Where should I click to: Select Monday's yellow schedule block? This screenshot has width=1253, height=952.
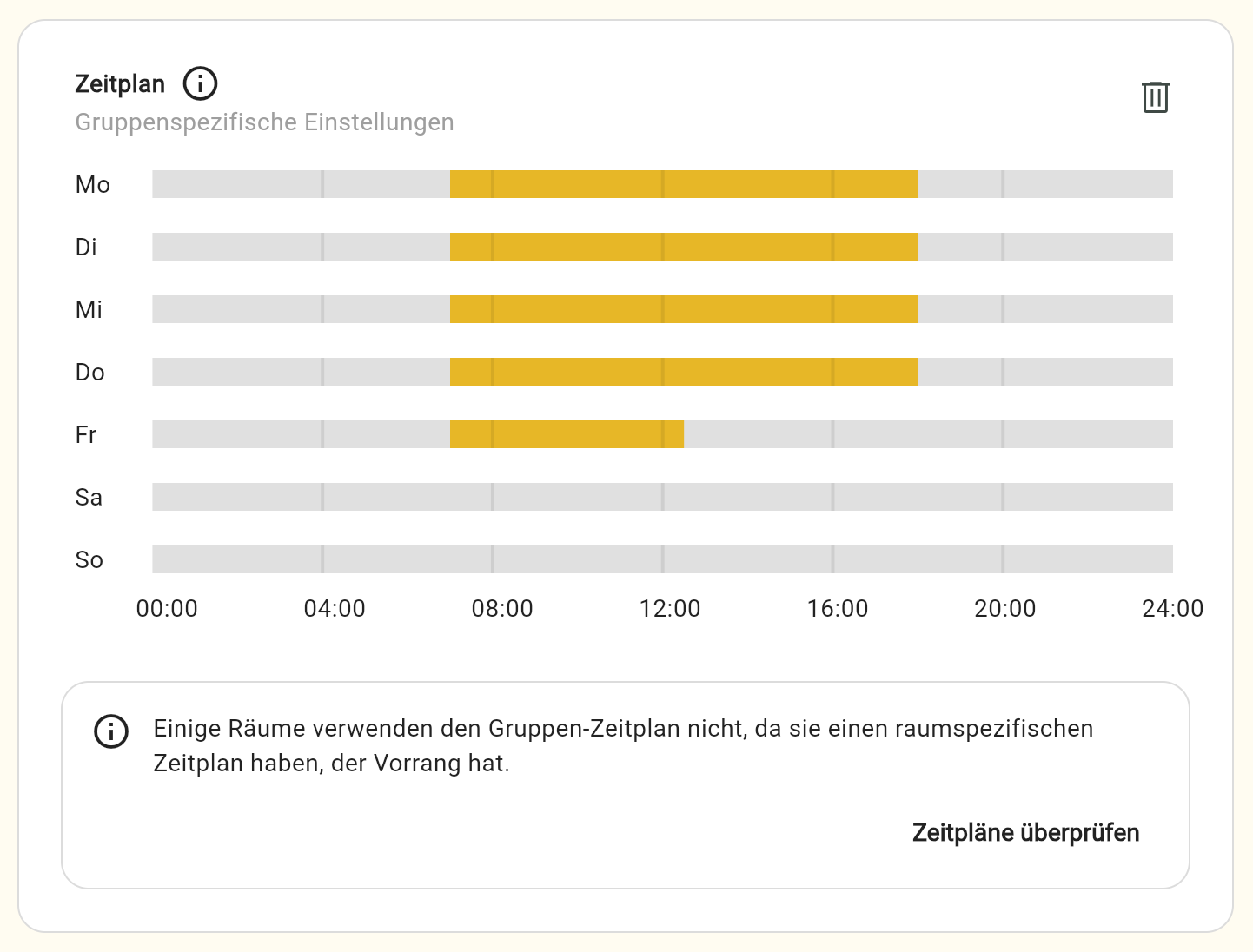(x=683, y=184)
